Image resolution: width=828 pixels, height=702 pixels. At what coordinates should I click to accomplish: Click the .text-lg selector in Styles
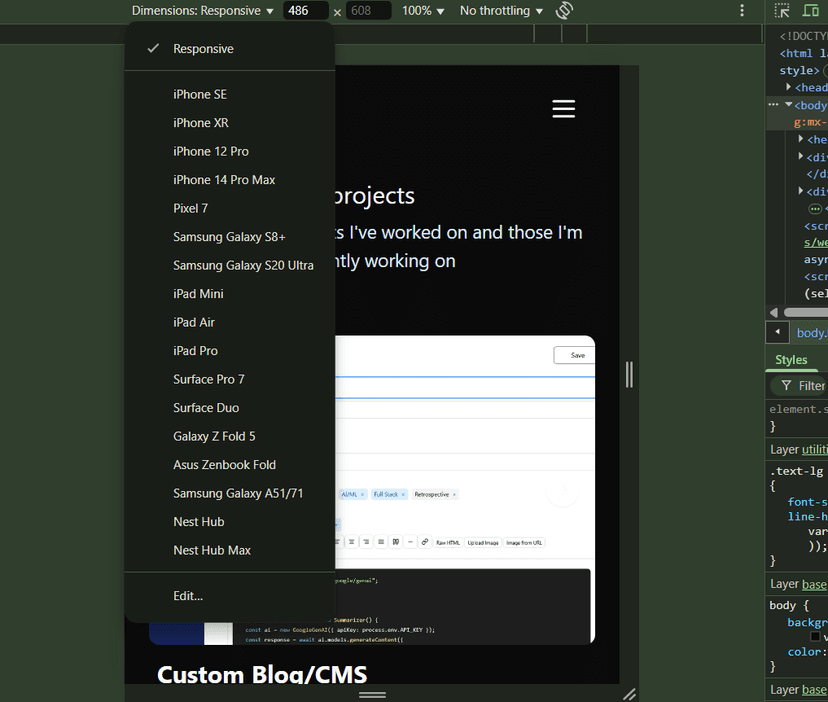(x=796, y=471)
